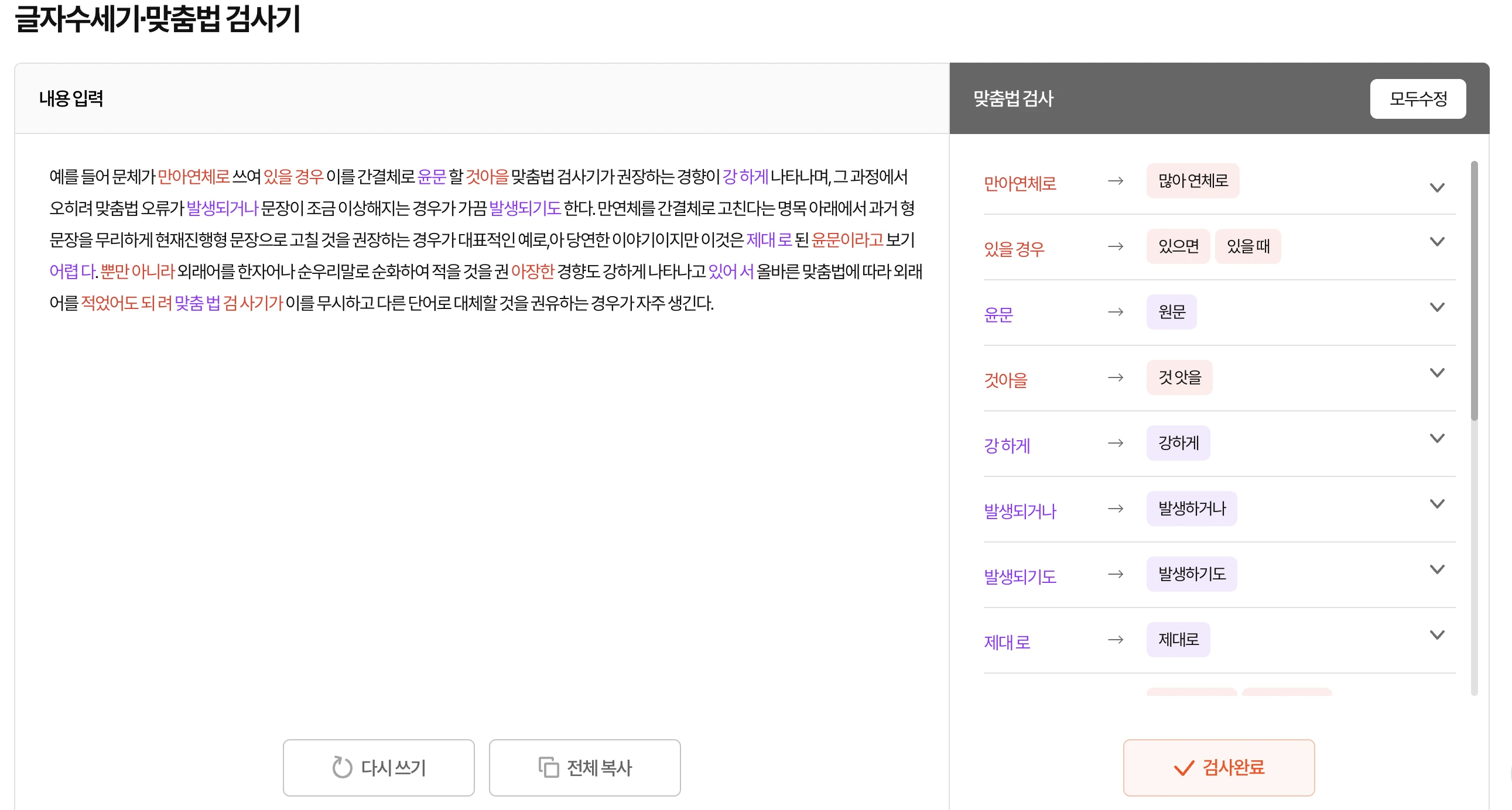The height and width of the screenshot is (810, 1512).
Task: Apply the 있으면 correction chip
Action: 1178,246
